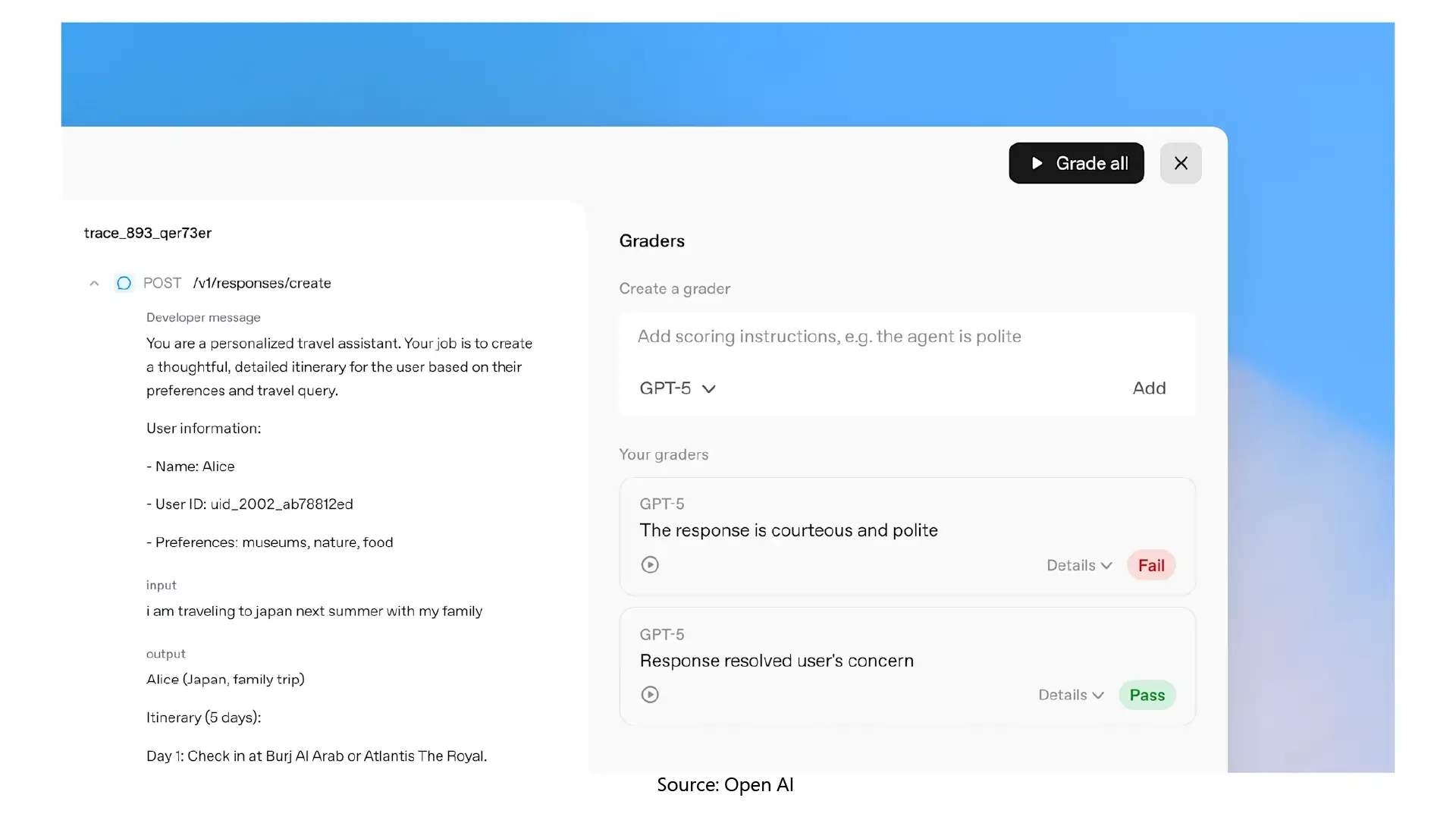Click the chat bubble icon beside POST

(x=124, y=283)
